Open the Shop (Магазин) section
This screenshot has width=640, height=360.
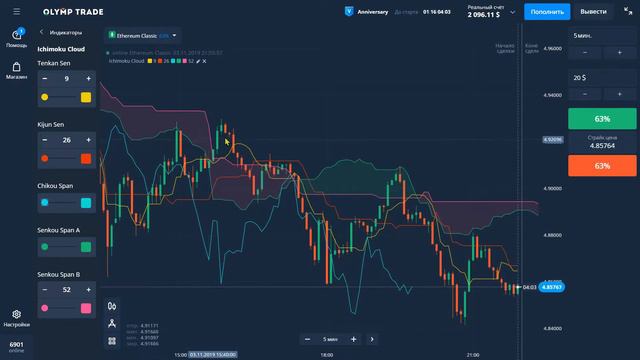pyautogui.click(x=17, y=70)
